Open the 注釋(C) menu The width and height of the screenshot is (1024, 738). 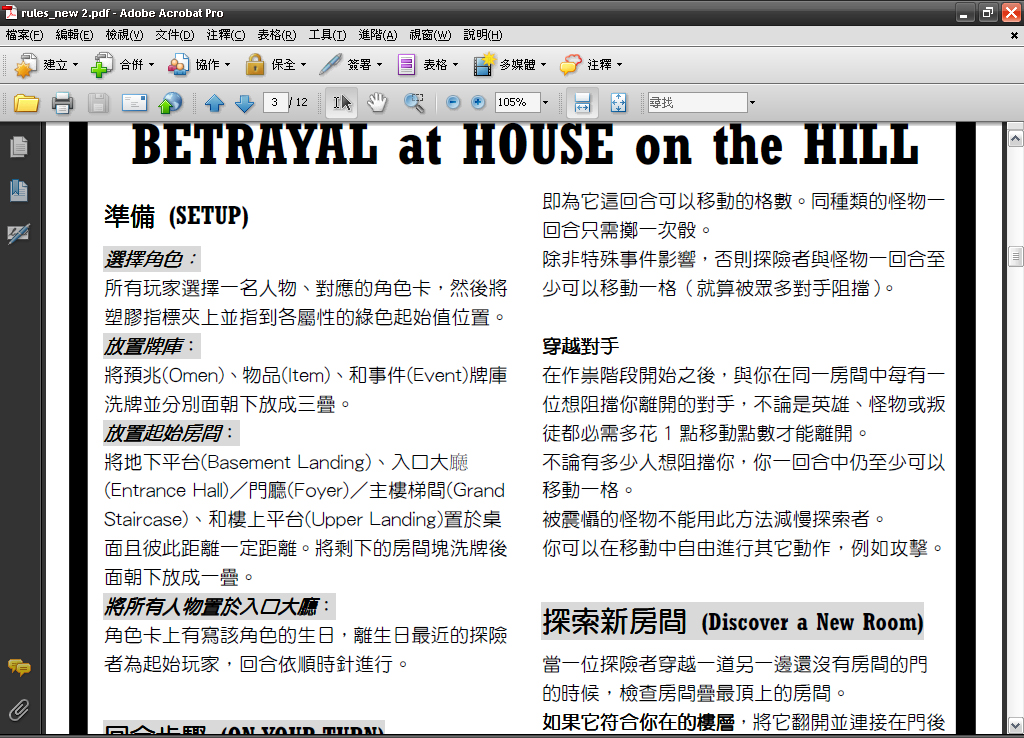pos(225,35)
